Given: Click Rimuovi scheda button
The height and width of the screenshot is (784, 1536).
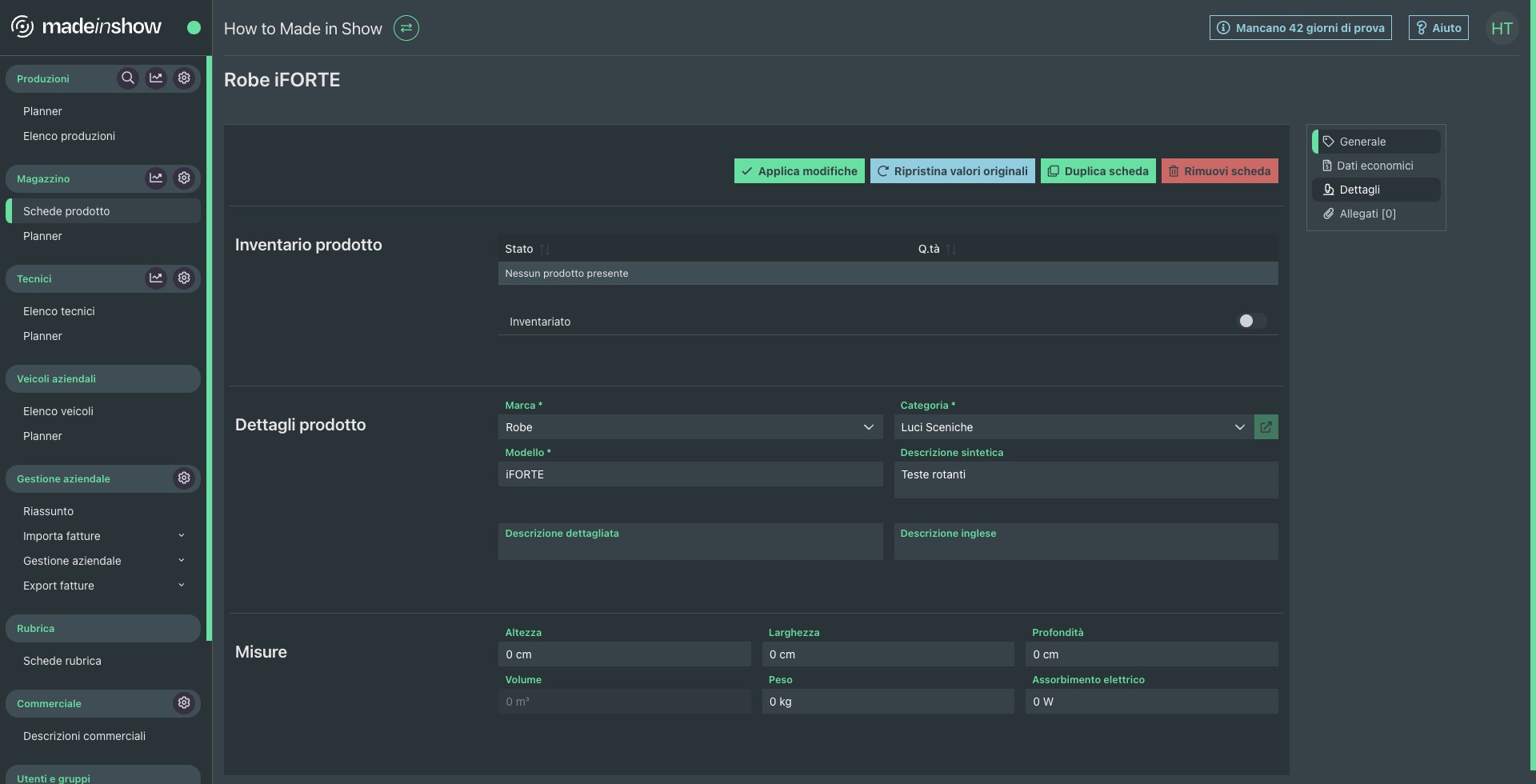Looking at the screenshot, I should click(x=1220, y=171).
